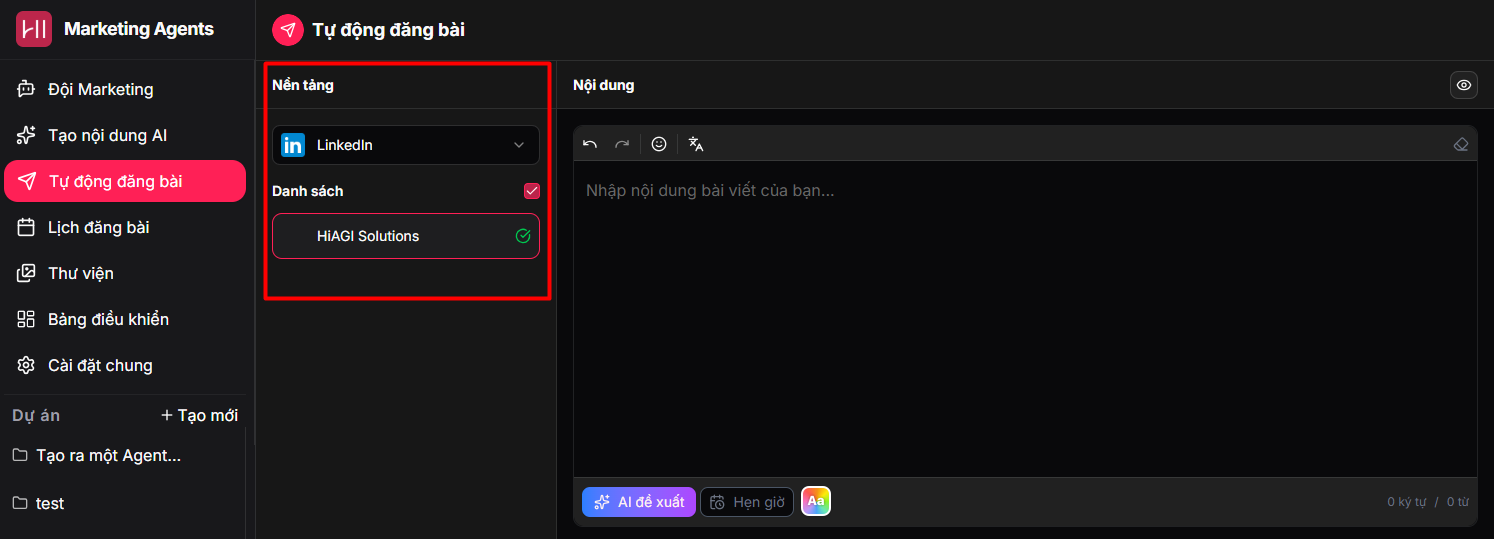This screenshot has height=539, width=1494.
Task: Redo the edit in editor toolbar
Action: (622, 144)
